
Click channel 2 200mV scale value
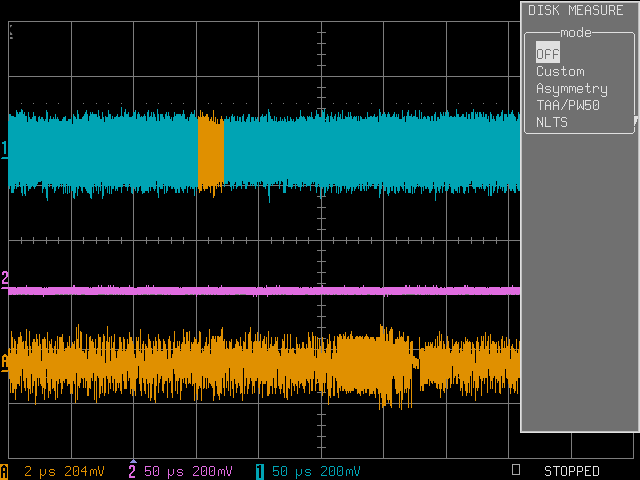pos(212,471)
